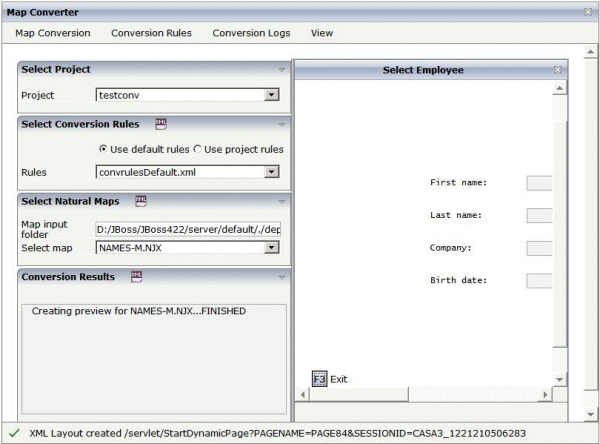Open the Select map dropdown list

[272, 248]
